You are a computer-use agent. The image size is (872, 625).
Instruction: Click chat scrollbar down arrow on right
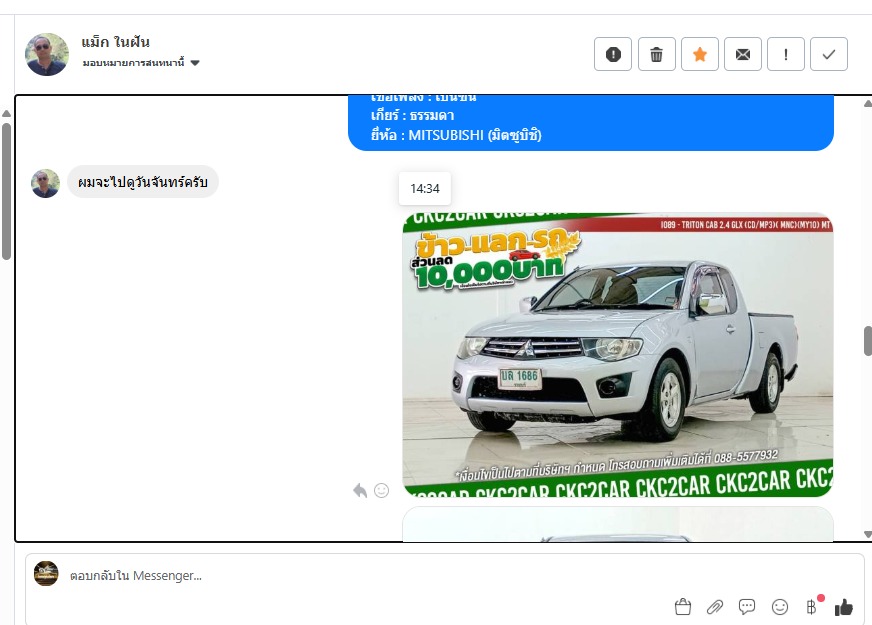pyautogui.click(x=868, y=534)
